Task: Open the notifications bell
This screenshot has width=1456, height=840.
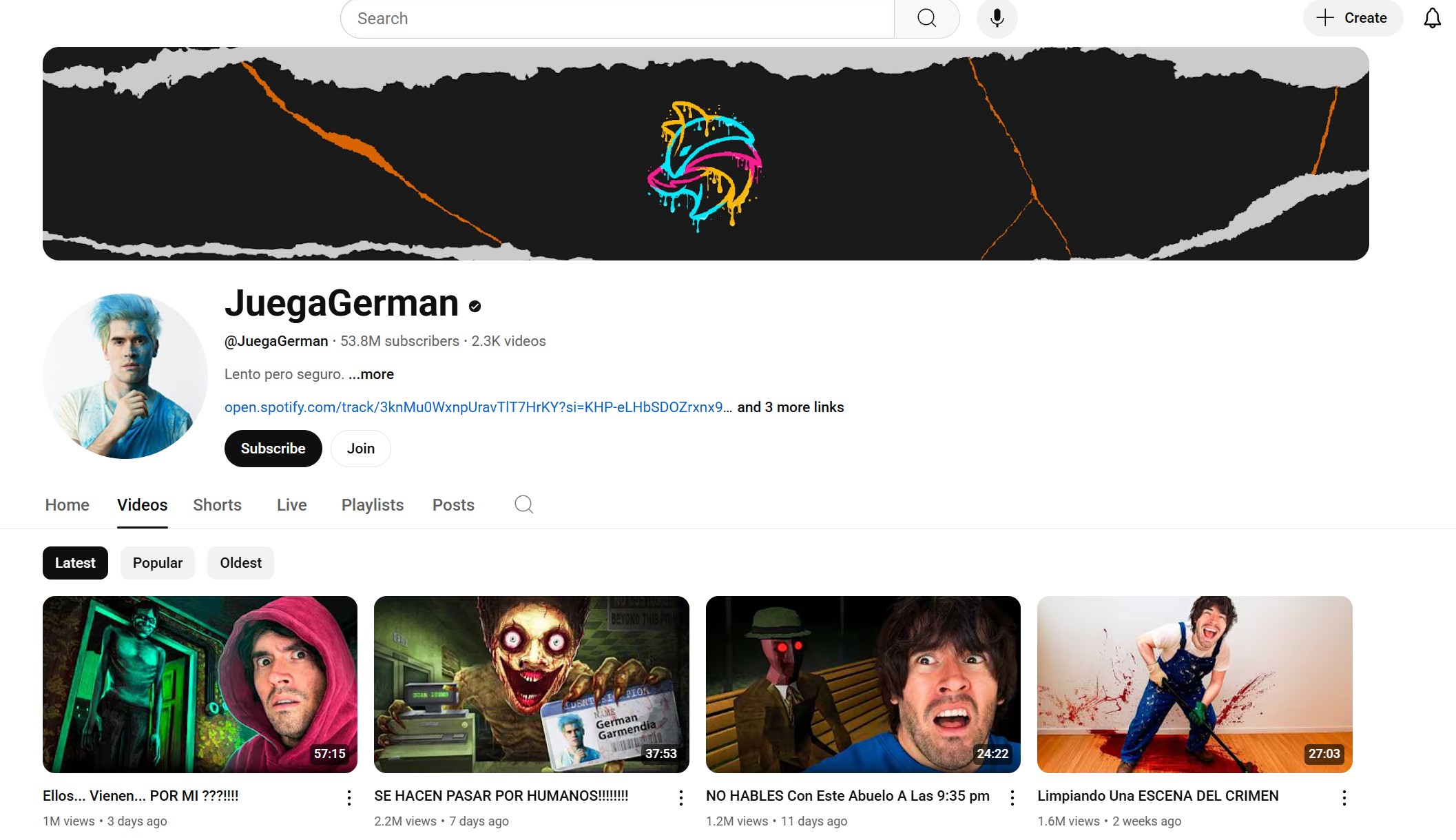Action: (x=1432, y=19)
